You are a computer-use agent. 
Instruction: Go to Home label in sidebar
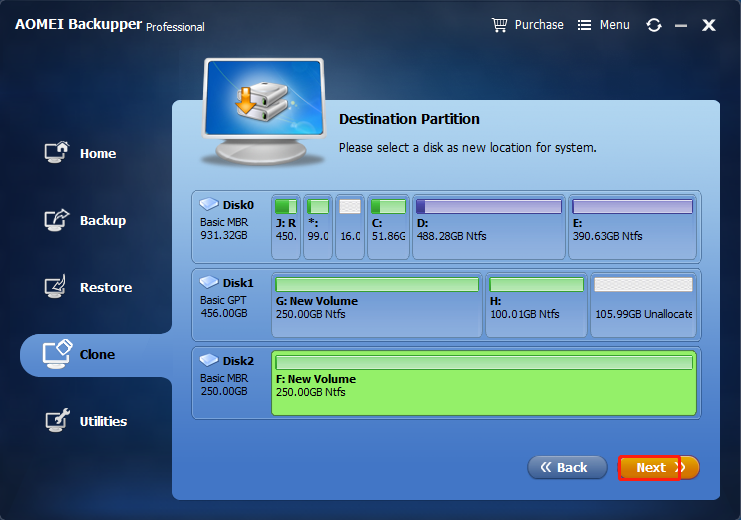[x=98, y=154]
